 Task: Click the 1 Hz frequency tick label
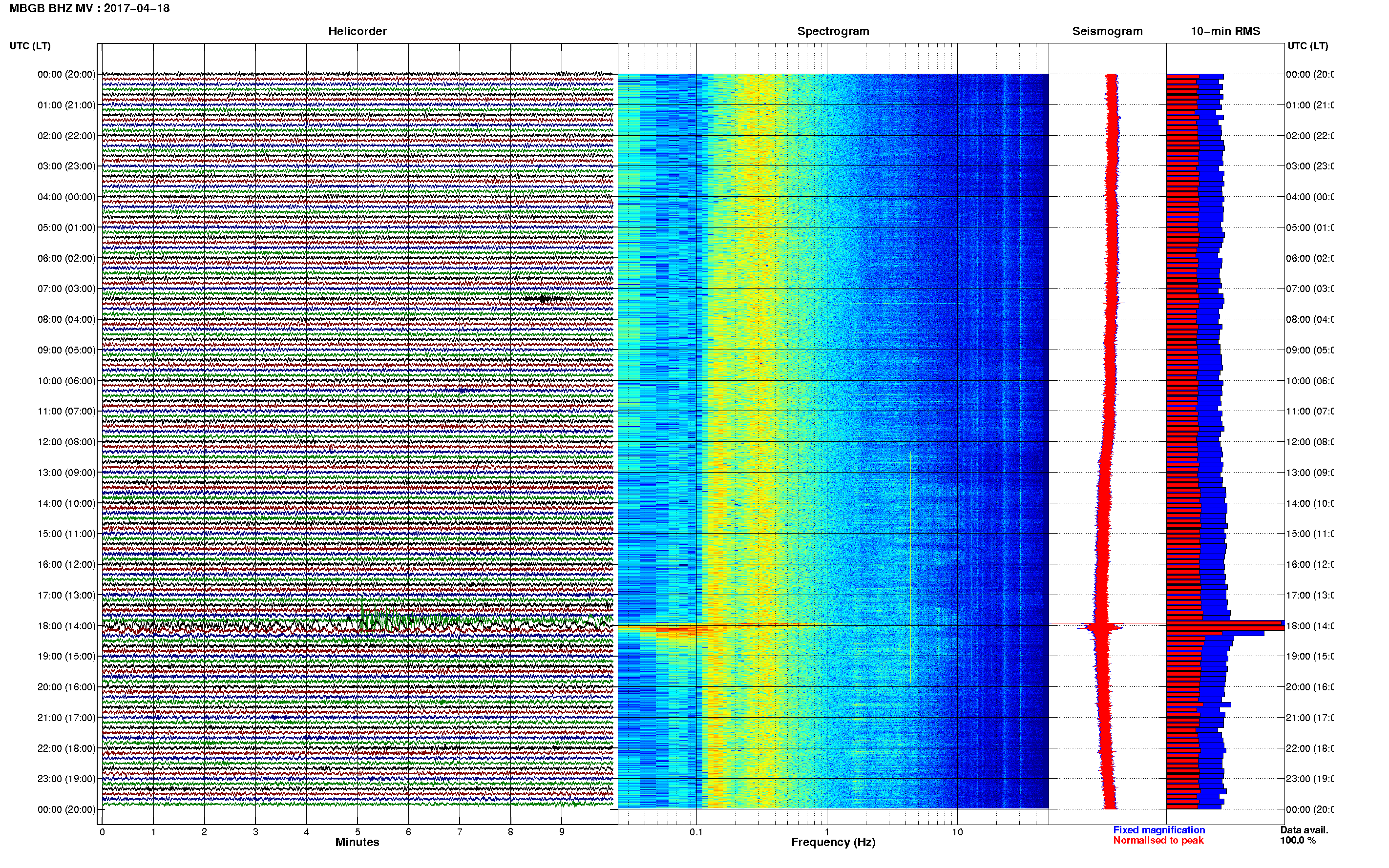[827, 832]
